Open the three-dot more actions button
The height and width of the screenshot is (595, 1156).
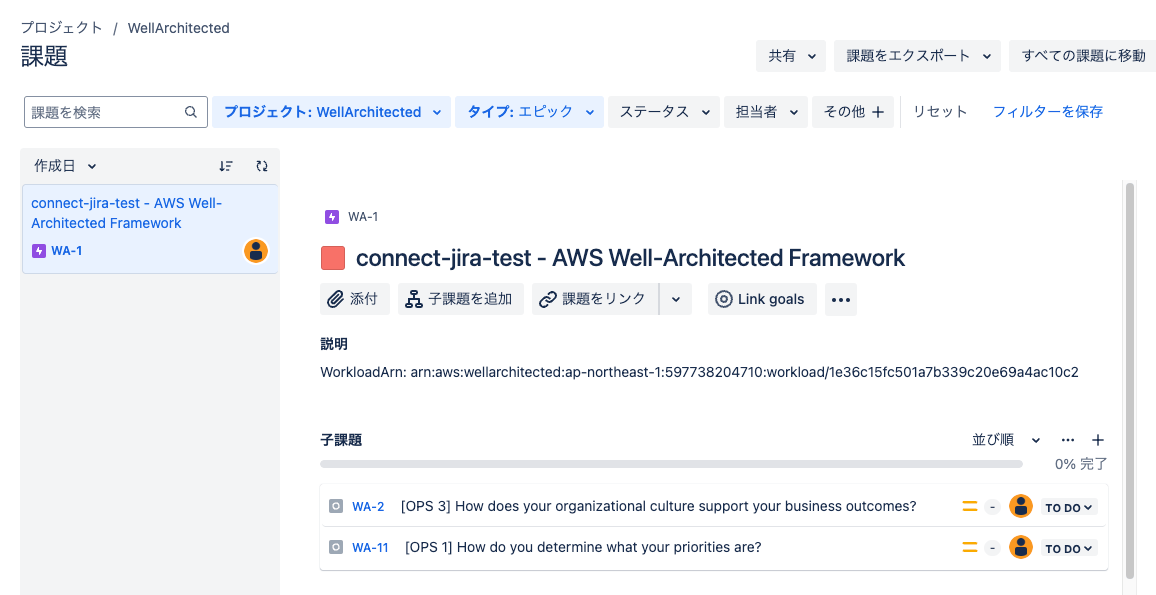pyautogui.click(x=840, y=299)
